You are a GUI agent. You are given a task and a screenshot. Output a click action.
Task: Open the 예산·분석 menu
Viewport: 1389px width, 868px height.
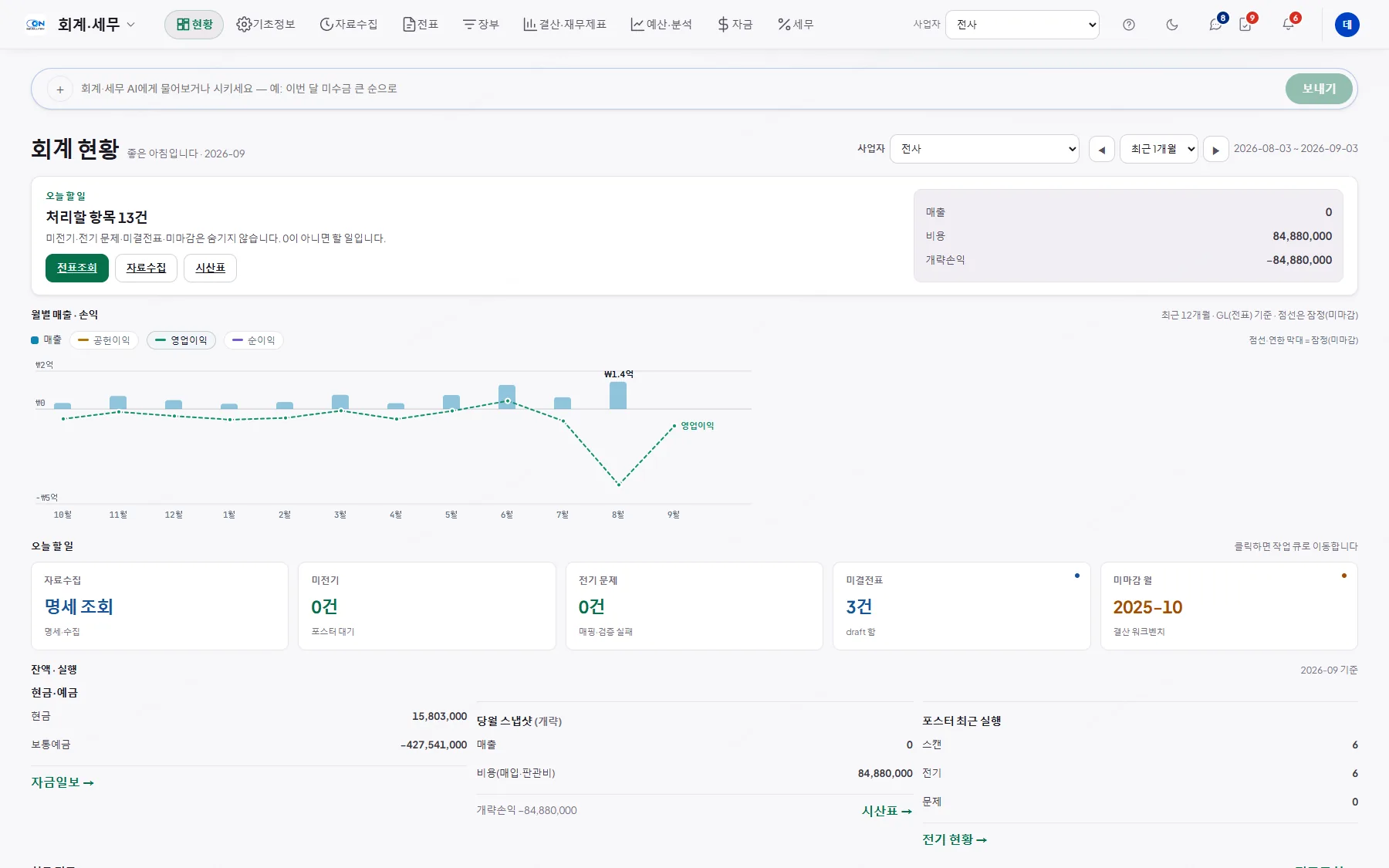click(x=661, y=25)
